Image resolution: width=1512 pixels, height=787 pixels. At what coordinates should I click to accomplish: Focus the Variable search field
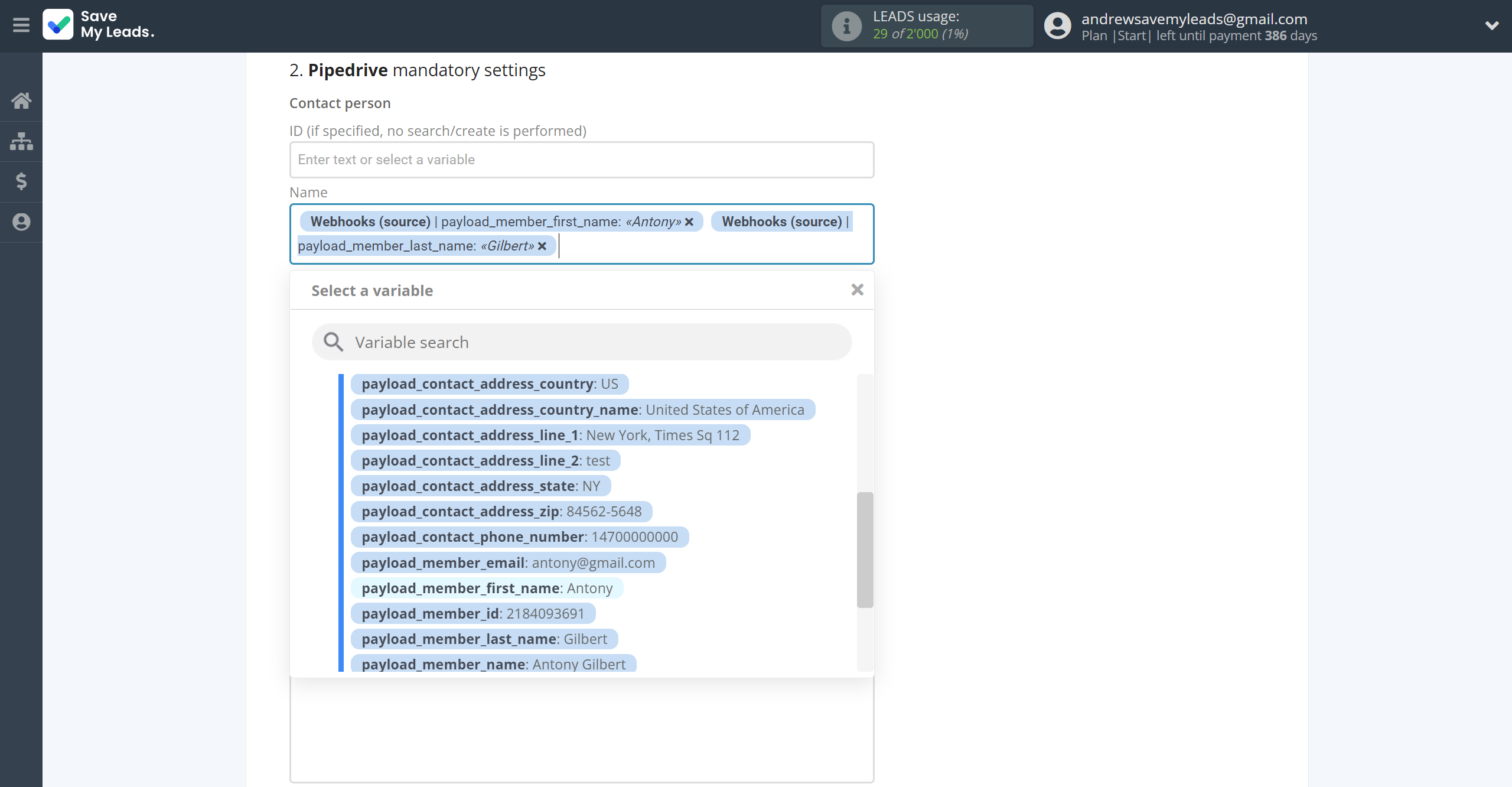pos(582,342)
